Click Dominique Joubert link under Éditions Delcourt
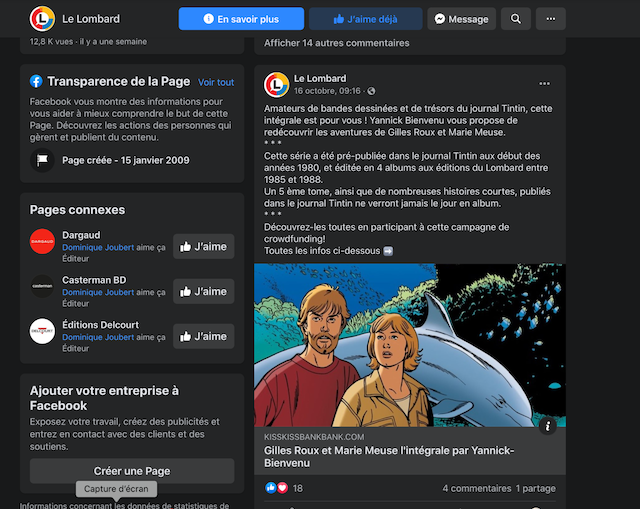Screen dimensions: 640x509 98,337
